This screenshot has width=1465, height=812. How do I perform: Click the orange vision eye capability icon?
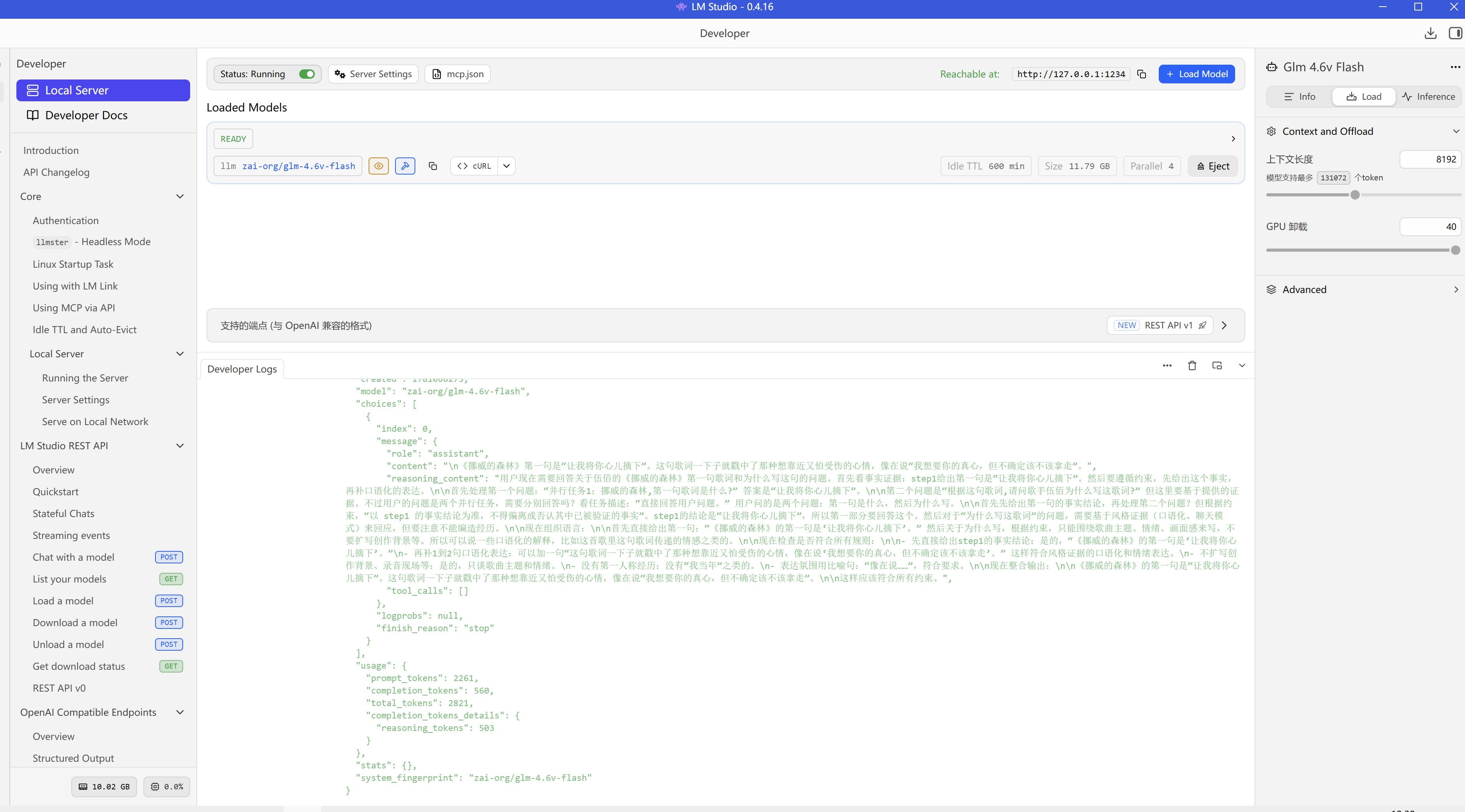click(379, 166)
